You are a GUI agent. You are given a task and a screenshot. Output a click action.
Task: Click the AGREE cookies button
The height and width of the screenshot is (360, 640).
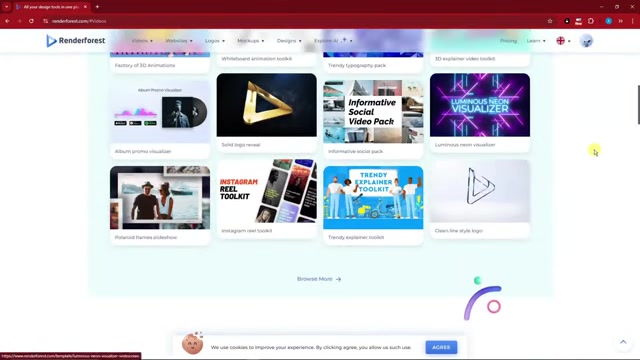point(441,347)
